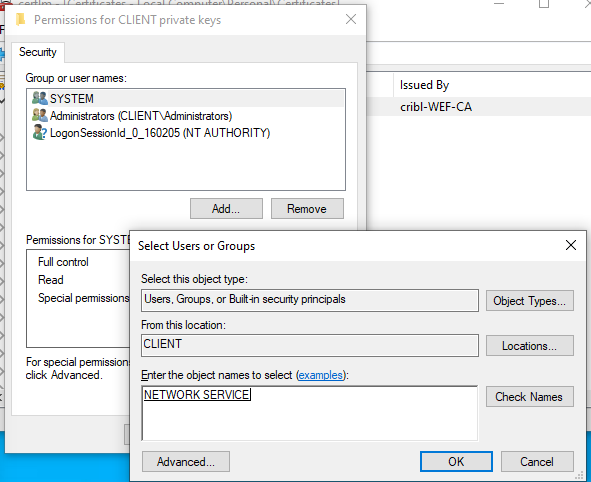Click into the object names text box
Image resolution: width=591 pixels, height=482 pixels.
coord(310,413)
